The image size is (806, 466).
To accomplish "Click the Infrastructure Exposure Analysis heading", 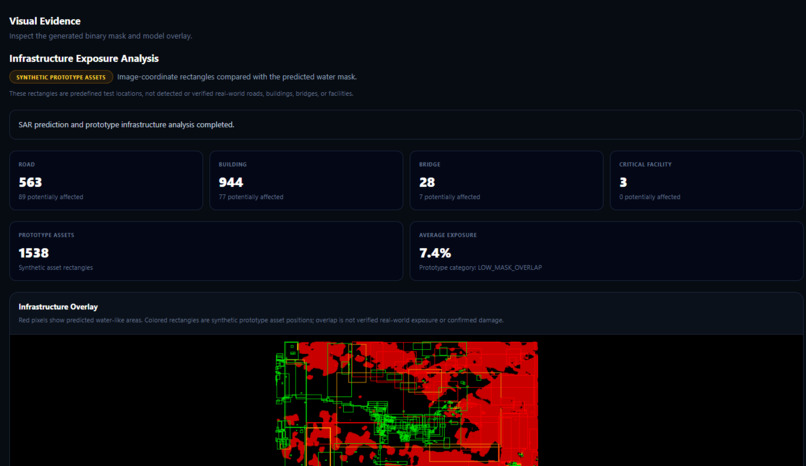I will (84, 59).
